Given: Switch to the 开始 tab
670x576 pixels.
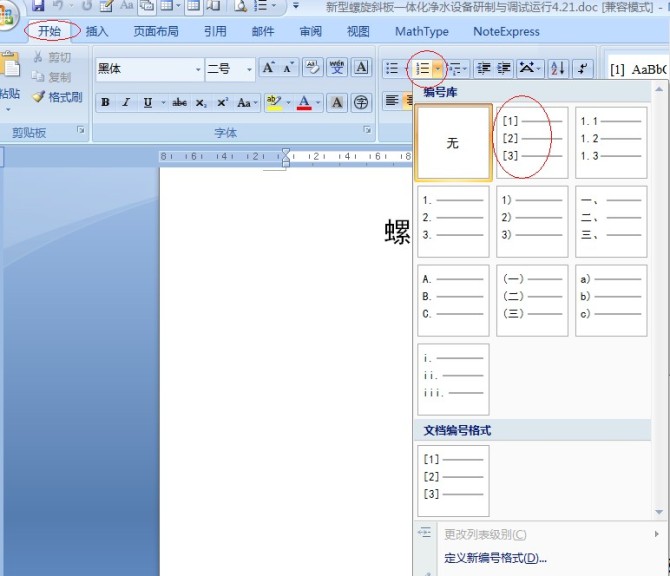Looking at the screenshot, I should (x=50, y=31).
